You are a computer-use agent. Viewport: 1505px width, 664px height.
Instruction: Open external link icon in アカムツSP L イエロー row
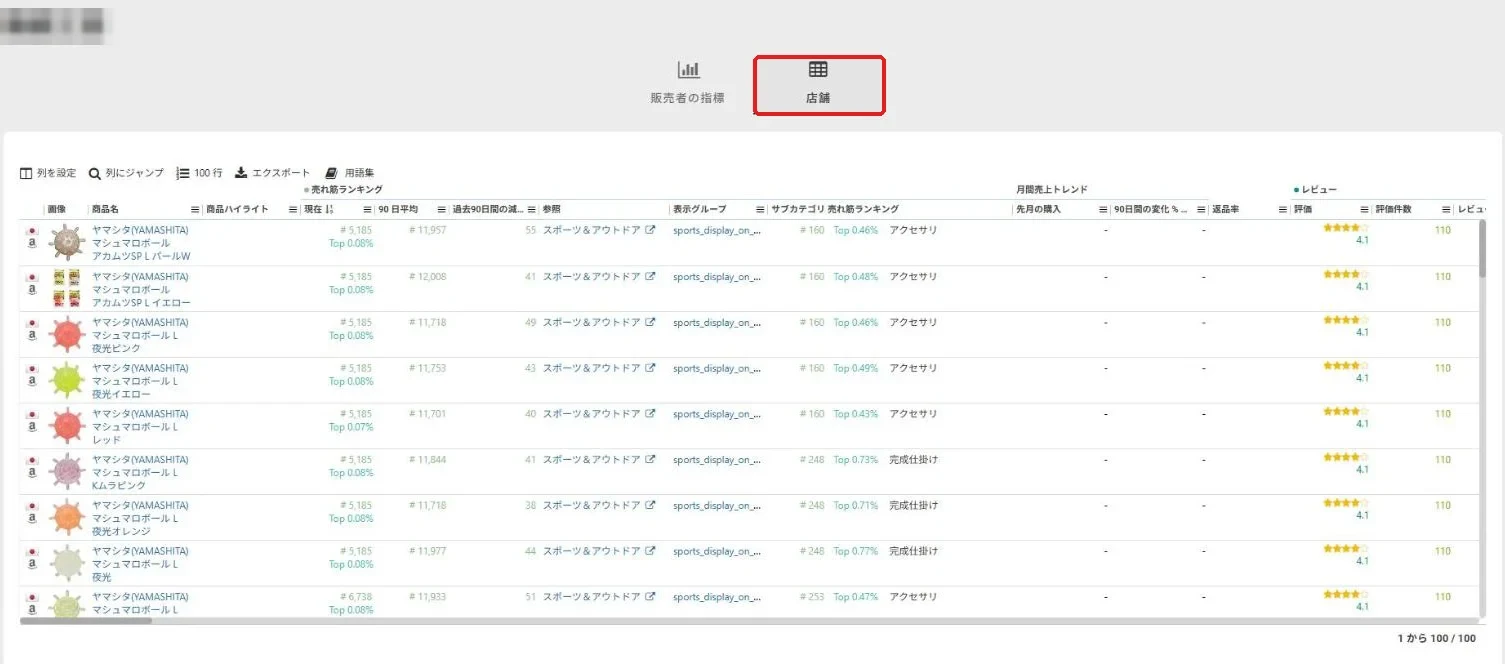tap(650, 276)
